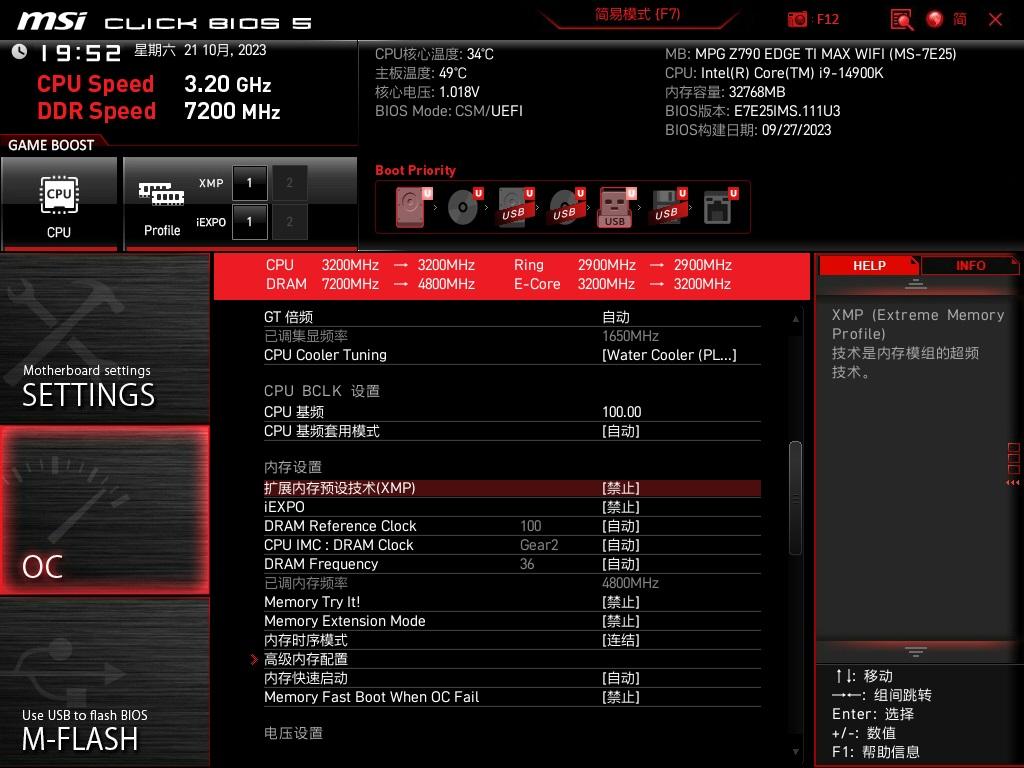The width and height of the screenshot is (1024, 768).
Task: Select the USB floppy boot device icon
Action: 669,207
